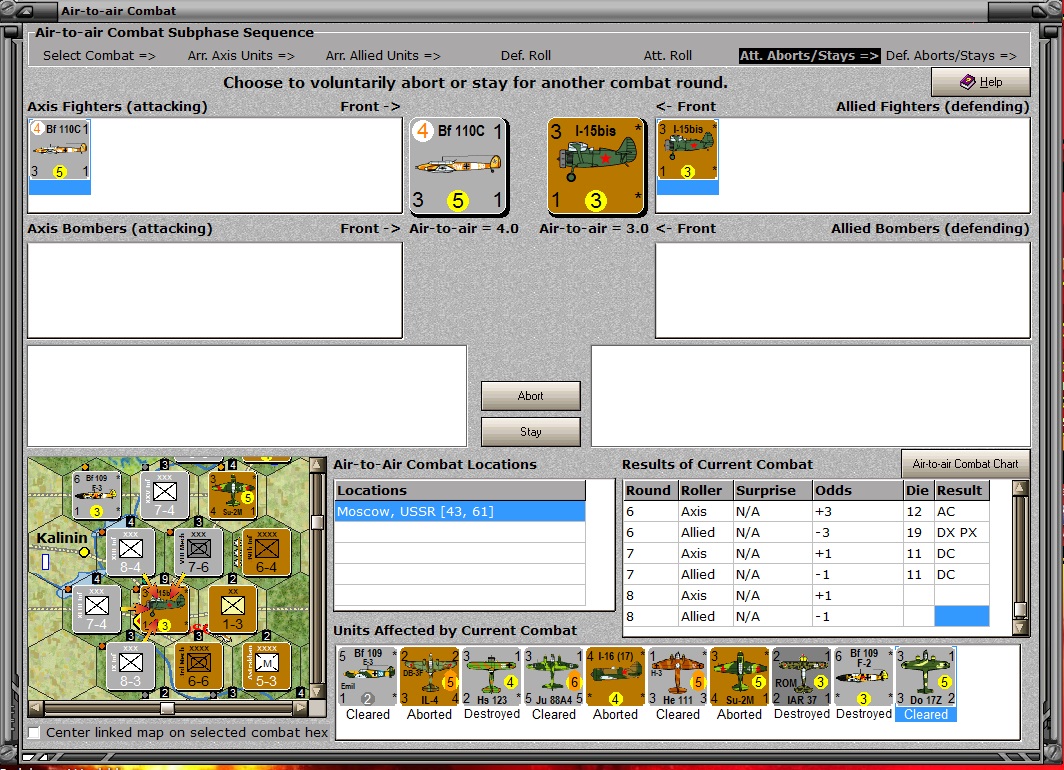Click the Kalinin city label on the map
The width and height of the screenshot is (1064, 770).
[x=62, y=538]
